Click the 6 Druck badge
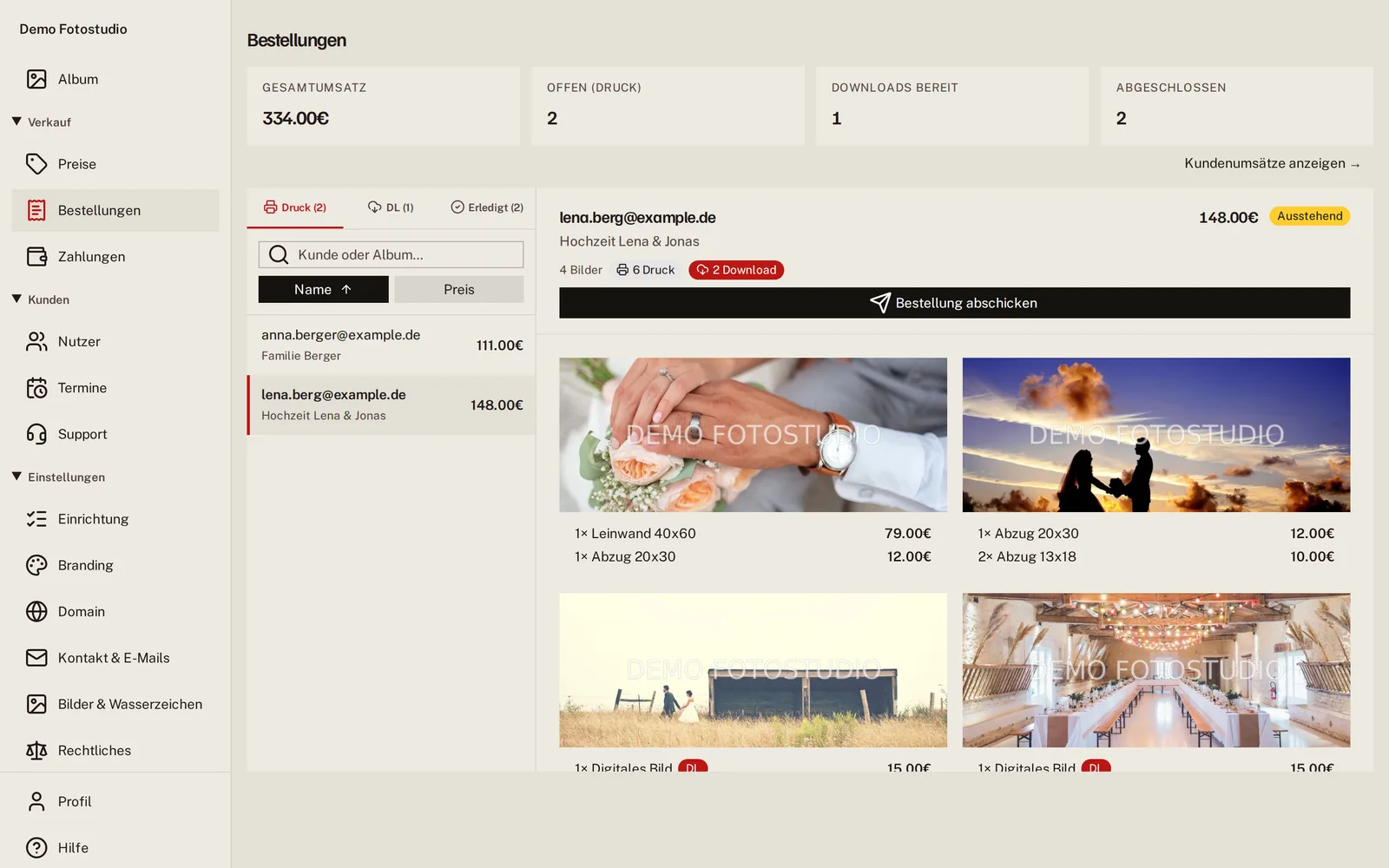 645,270
